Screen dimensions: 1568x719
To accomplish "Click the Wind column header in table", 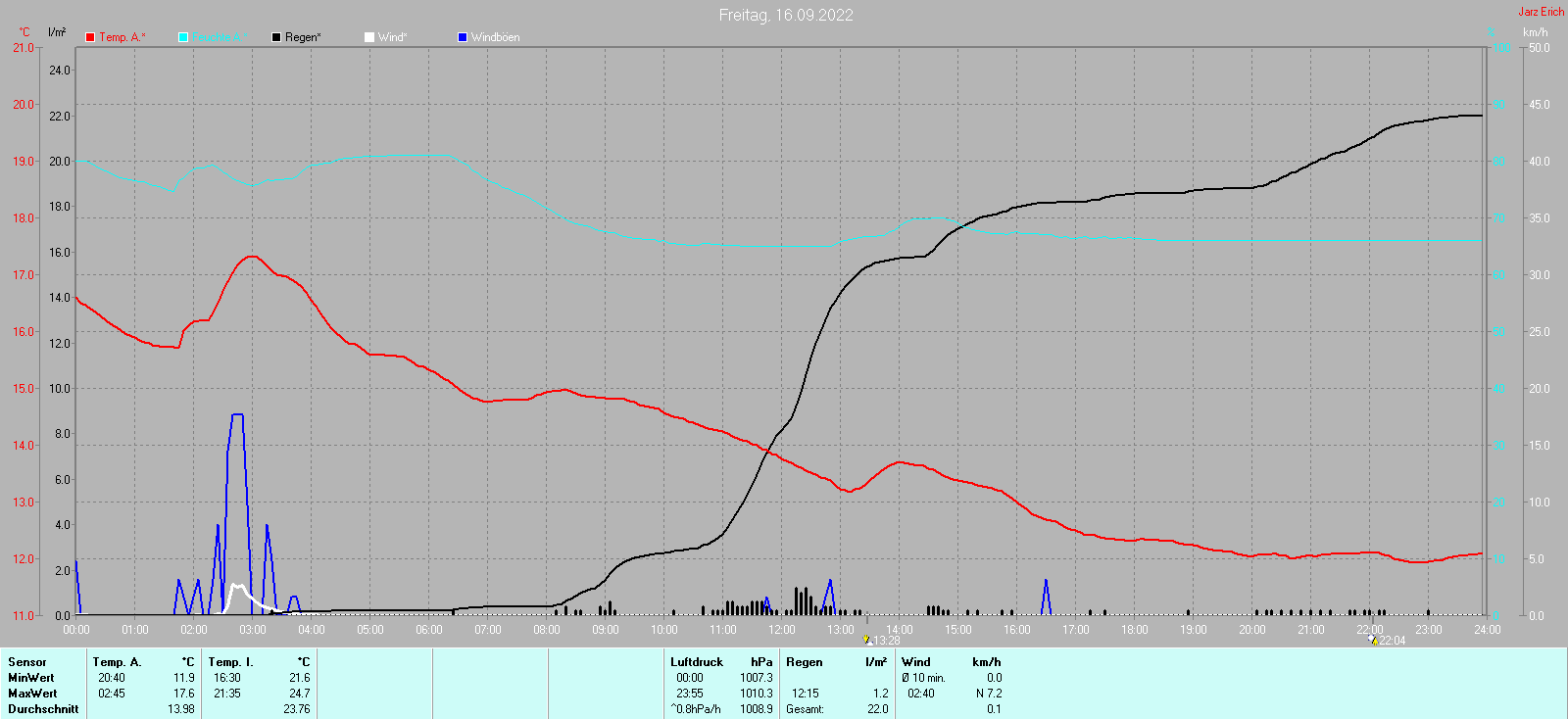I will click(916, 662).
